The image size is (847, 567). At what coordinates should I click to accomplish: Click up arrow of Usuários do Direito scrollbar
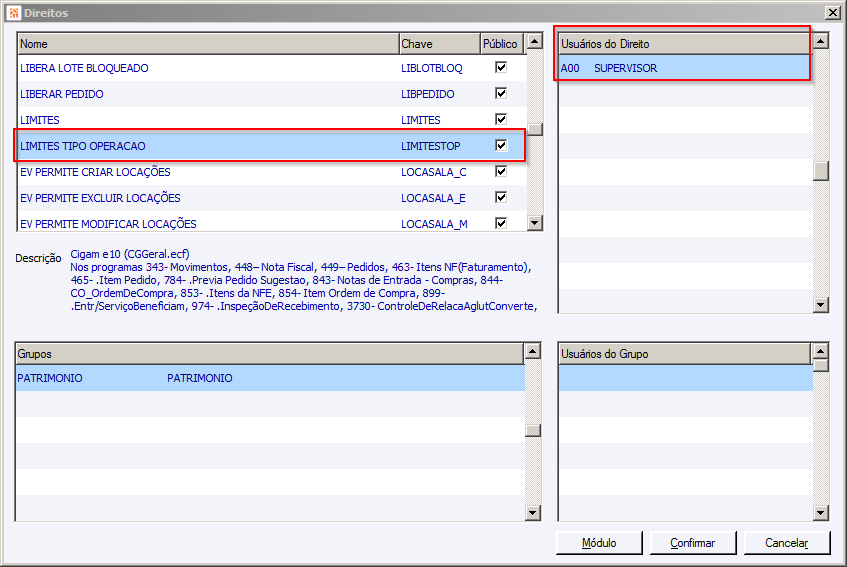point(821,41)
